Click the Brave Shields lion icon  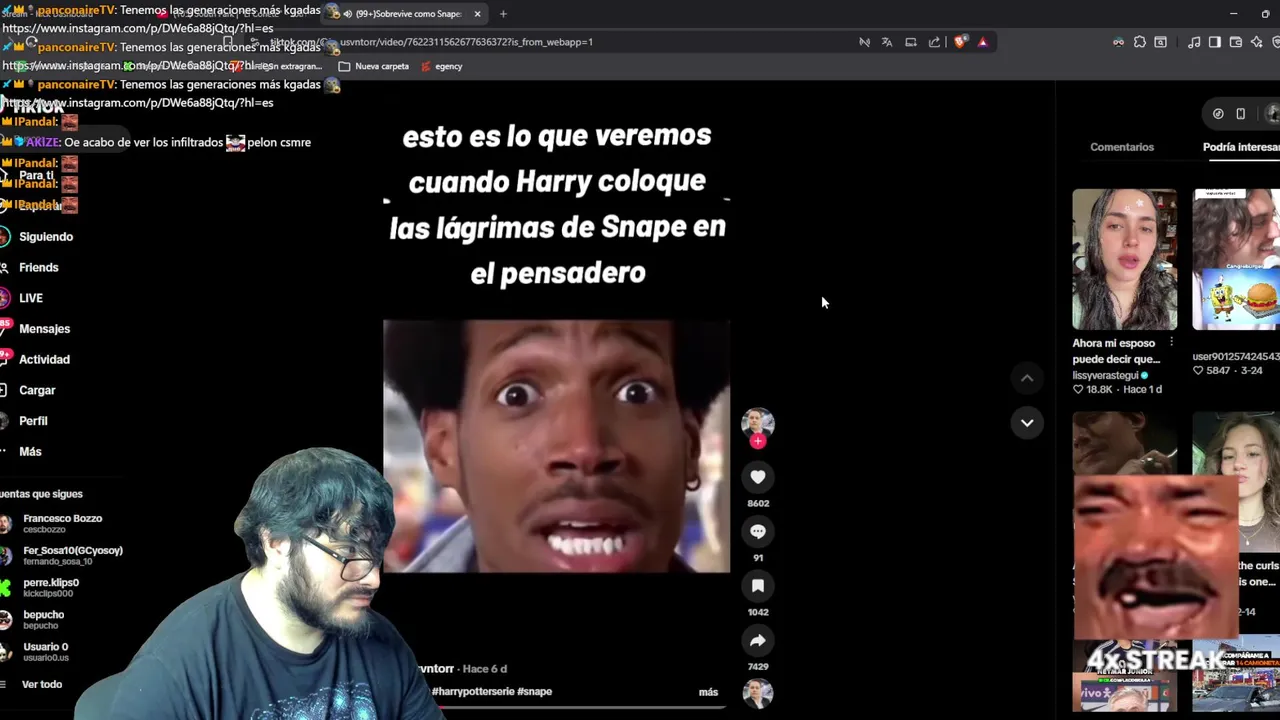(960, 42)
